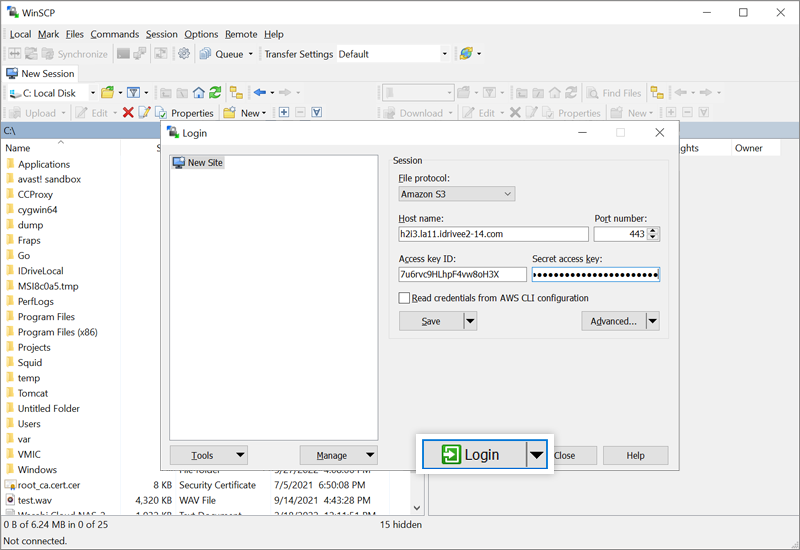
Task: Expand the Queue dropdown arrow
Action: (x=251, y=54)
